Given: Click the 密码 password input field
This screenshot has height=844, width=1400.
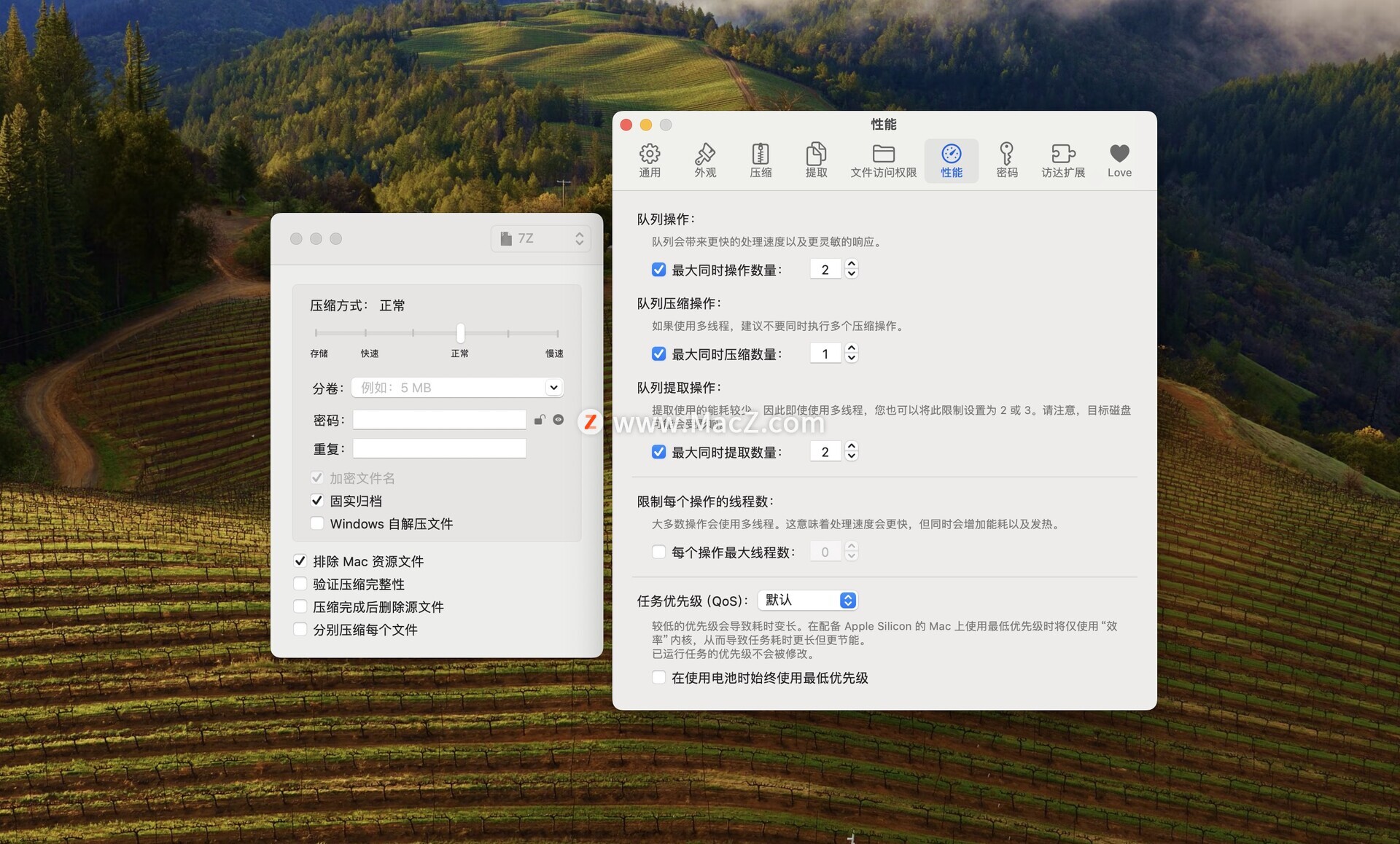Looking at the screenshot, I should (x=440, y=420).
